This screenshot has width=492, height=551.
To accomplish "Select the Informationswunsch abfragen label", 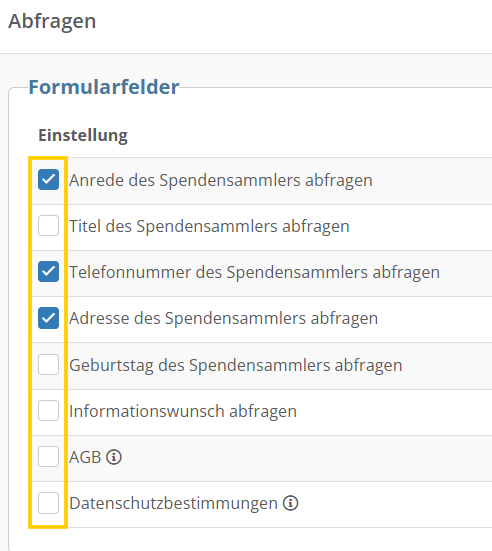I will 183,411.
